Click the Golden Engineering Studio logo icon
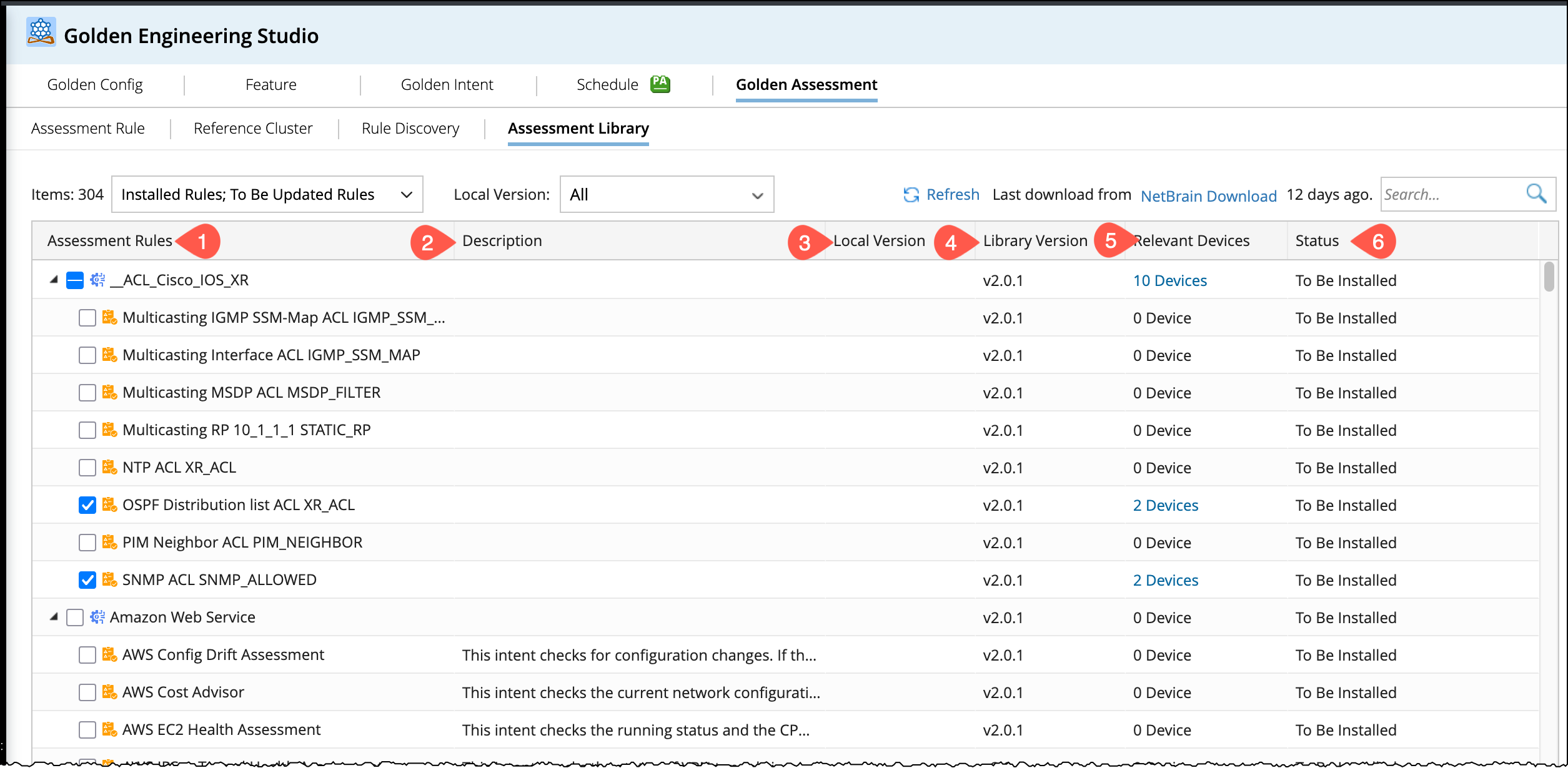 (x=41, y=32)
